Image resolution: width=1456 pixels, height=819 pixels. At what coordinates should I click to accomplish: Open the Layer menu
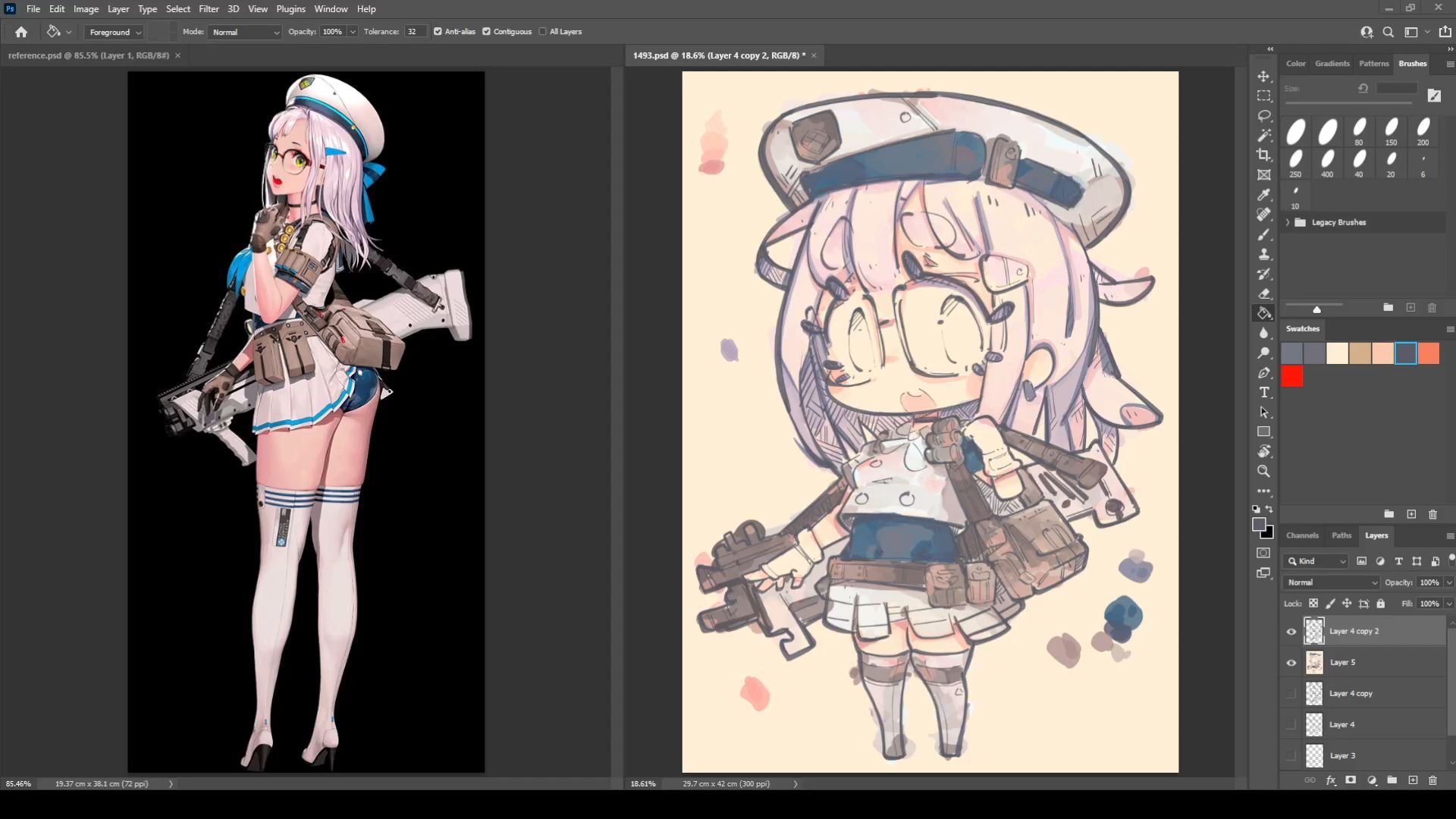point(118,9)
